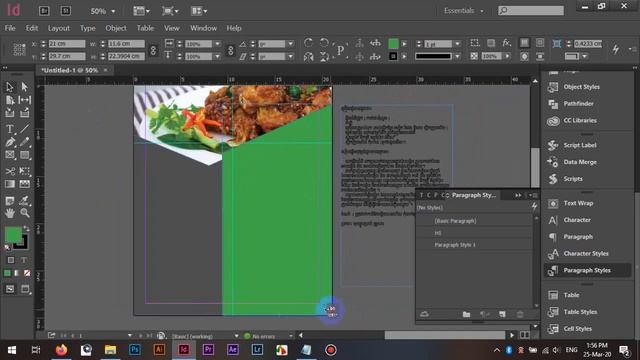Viewport: 640px width, 360px height.
Task: Open the stroke weight dropdown
Action: point(457,44)
